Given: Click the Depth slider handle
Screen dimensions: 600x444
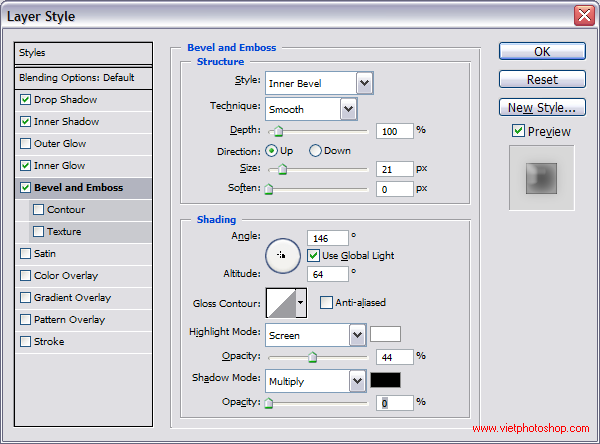Looking at the screenshot, I should tap(278, 131).
